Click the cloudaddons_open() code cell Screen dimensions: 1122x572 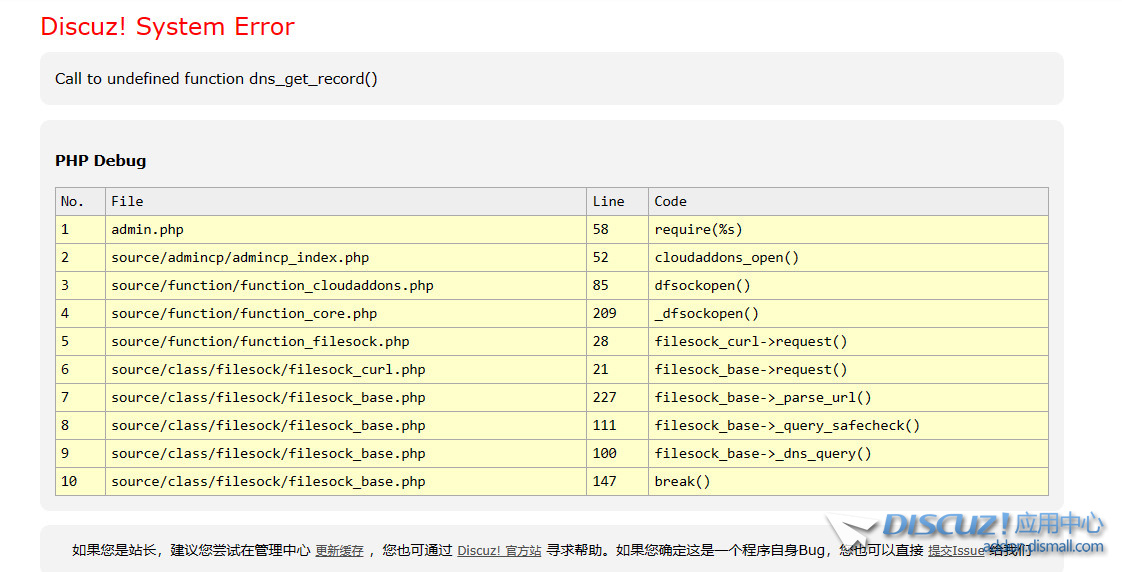coord(726,257)
